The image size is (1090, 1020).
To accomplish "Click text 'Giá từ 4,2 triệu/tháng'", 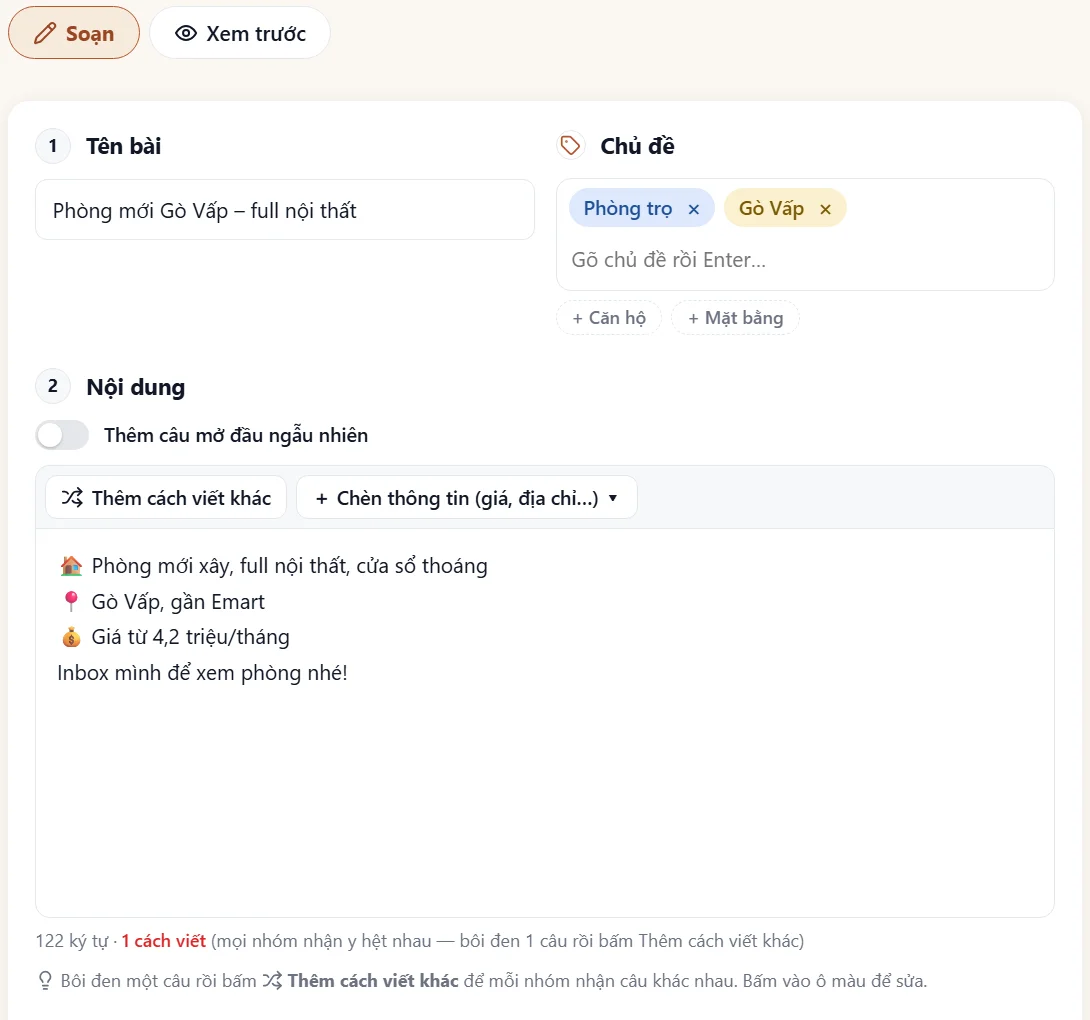I will [x=190, y=637].
